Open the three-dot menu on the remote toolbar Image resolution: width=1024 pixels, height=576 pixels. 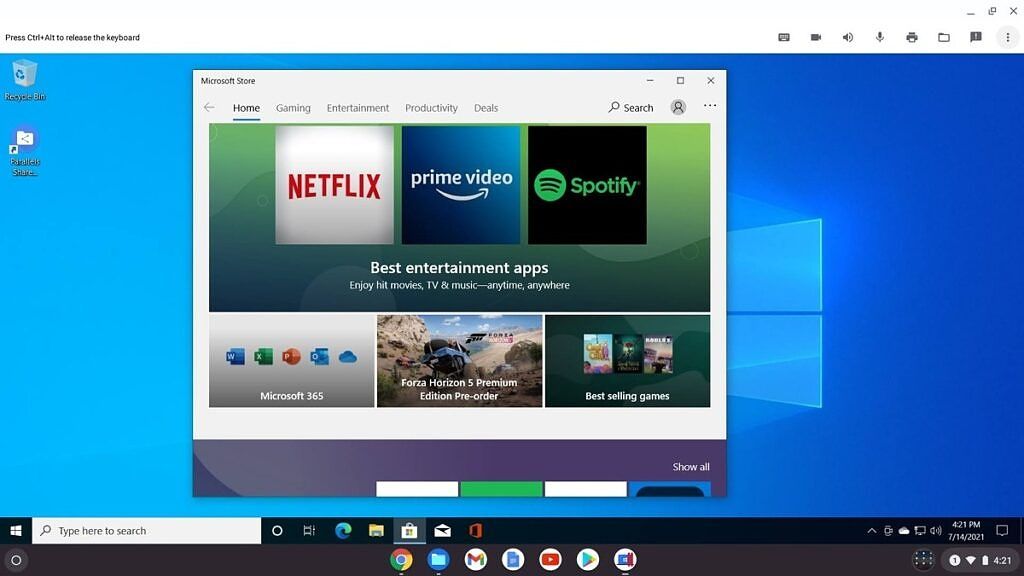(x=1006, y=37)
